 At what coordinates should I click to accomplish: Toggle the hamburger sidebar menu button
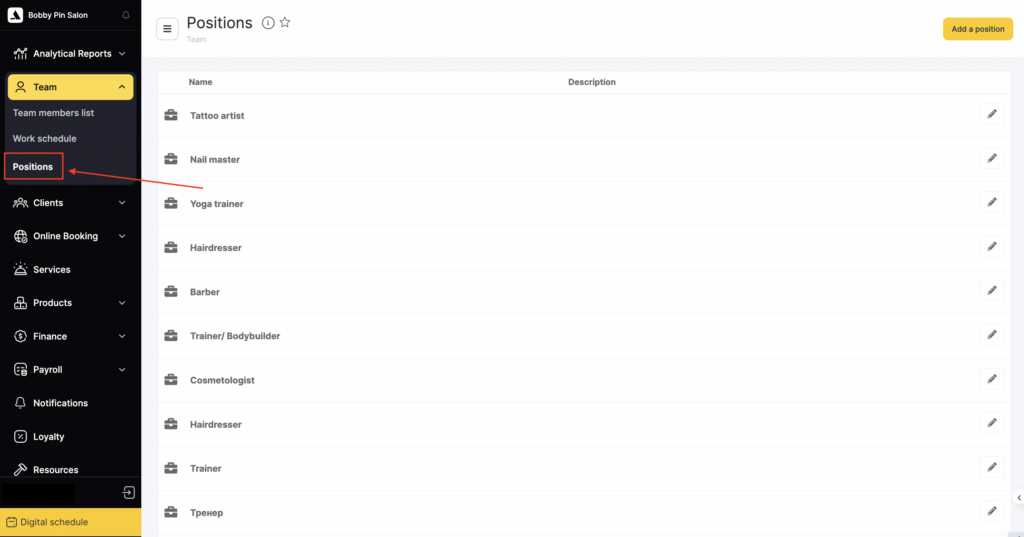(167, 29)
